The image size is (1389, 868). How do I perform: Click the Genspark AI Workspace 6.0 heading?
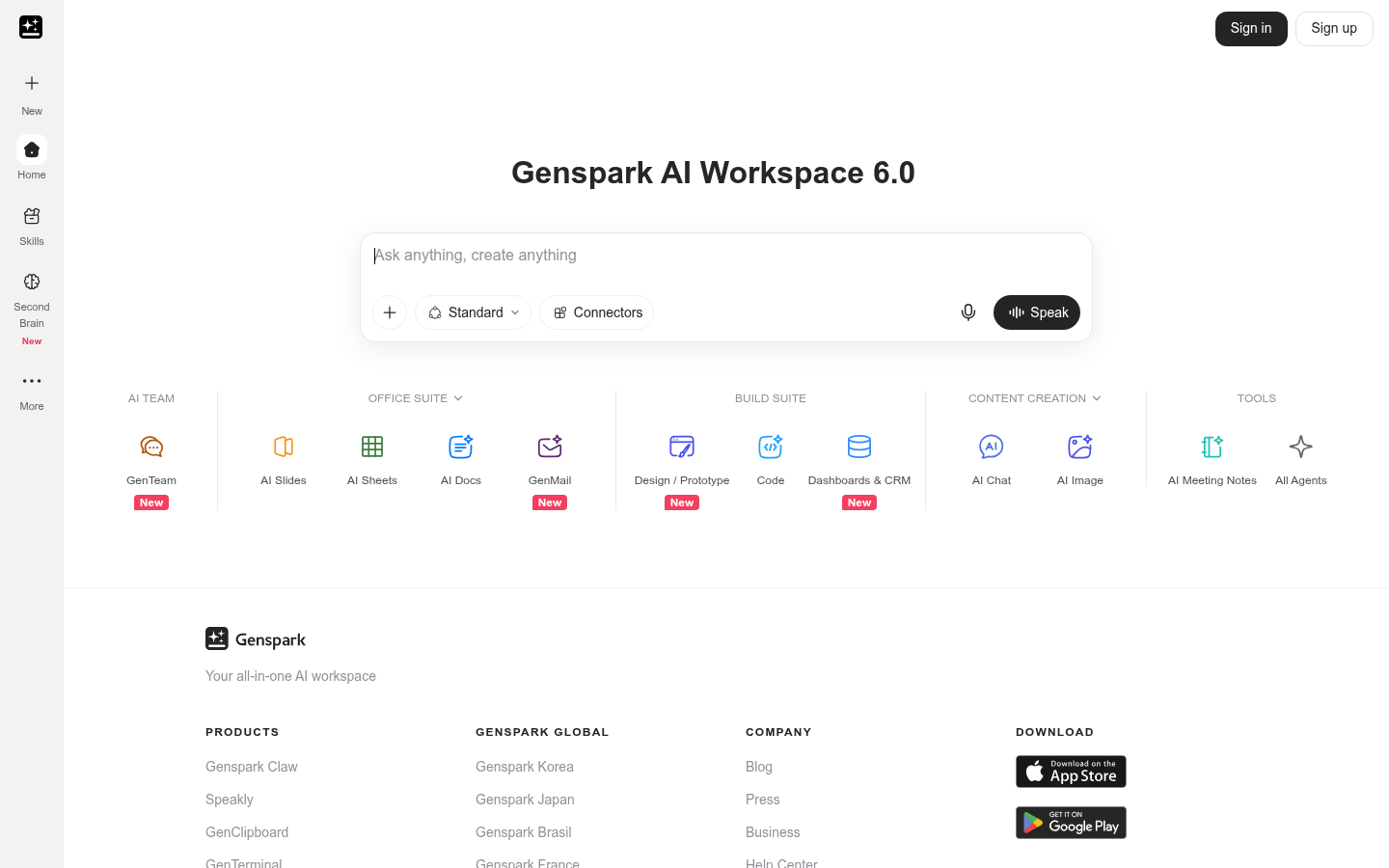pyautogui.click(x=713, y=173)
